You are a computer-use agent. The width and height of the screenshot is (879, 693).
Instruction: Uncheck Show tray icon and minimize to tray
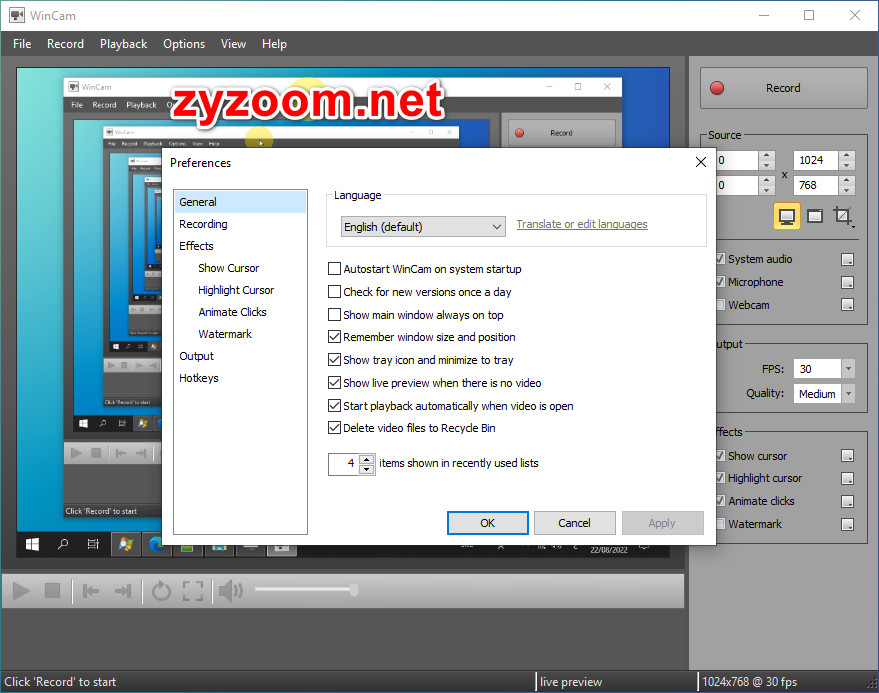pos(334,360)
